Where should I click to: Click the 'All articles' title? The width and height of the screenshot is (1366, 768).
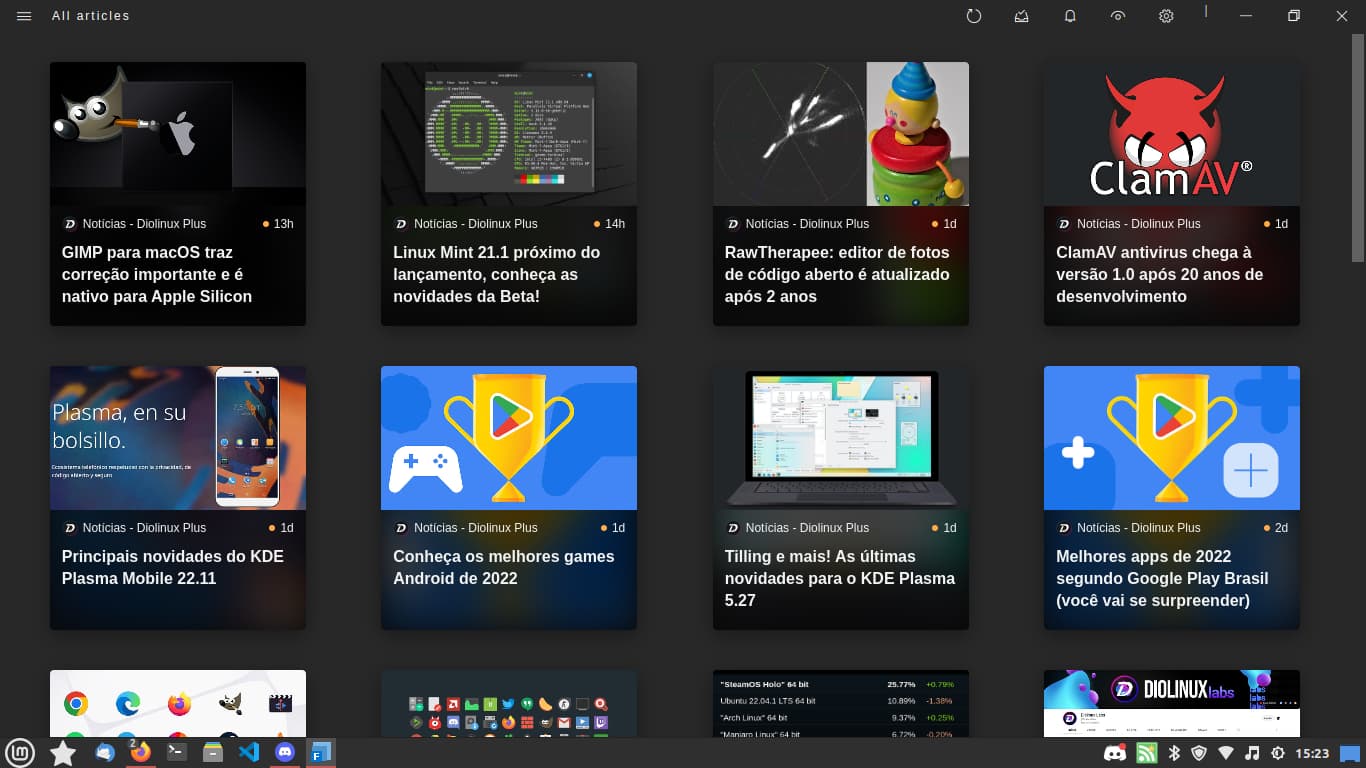pyautogui.click(x=91, y=16)
